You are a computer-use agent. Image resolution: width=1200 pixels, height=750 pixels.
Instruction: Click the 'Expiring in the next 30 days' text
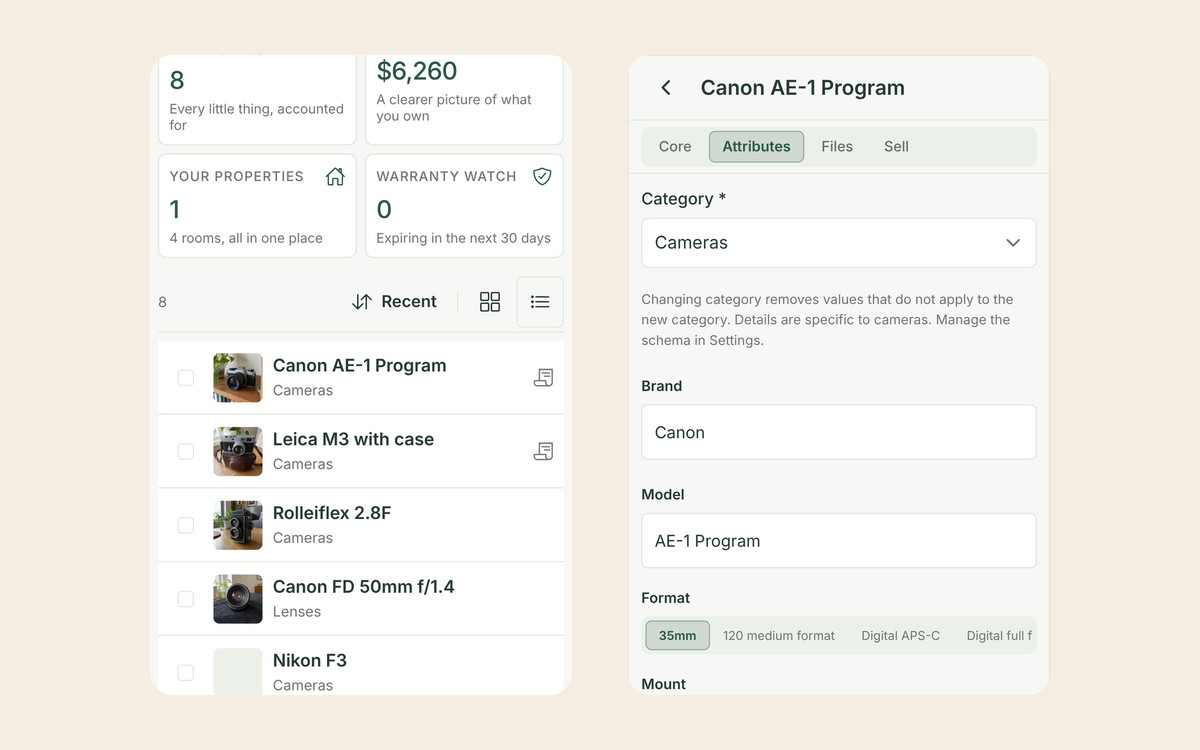coord(464,238)
